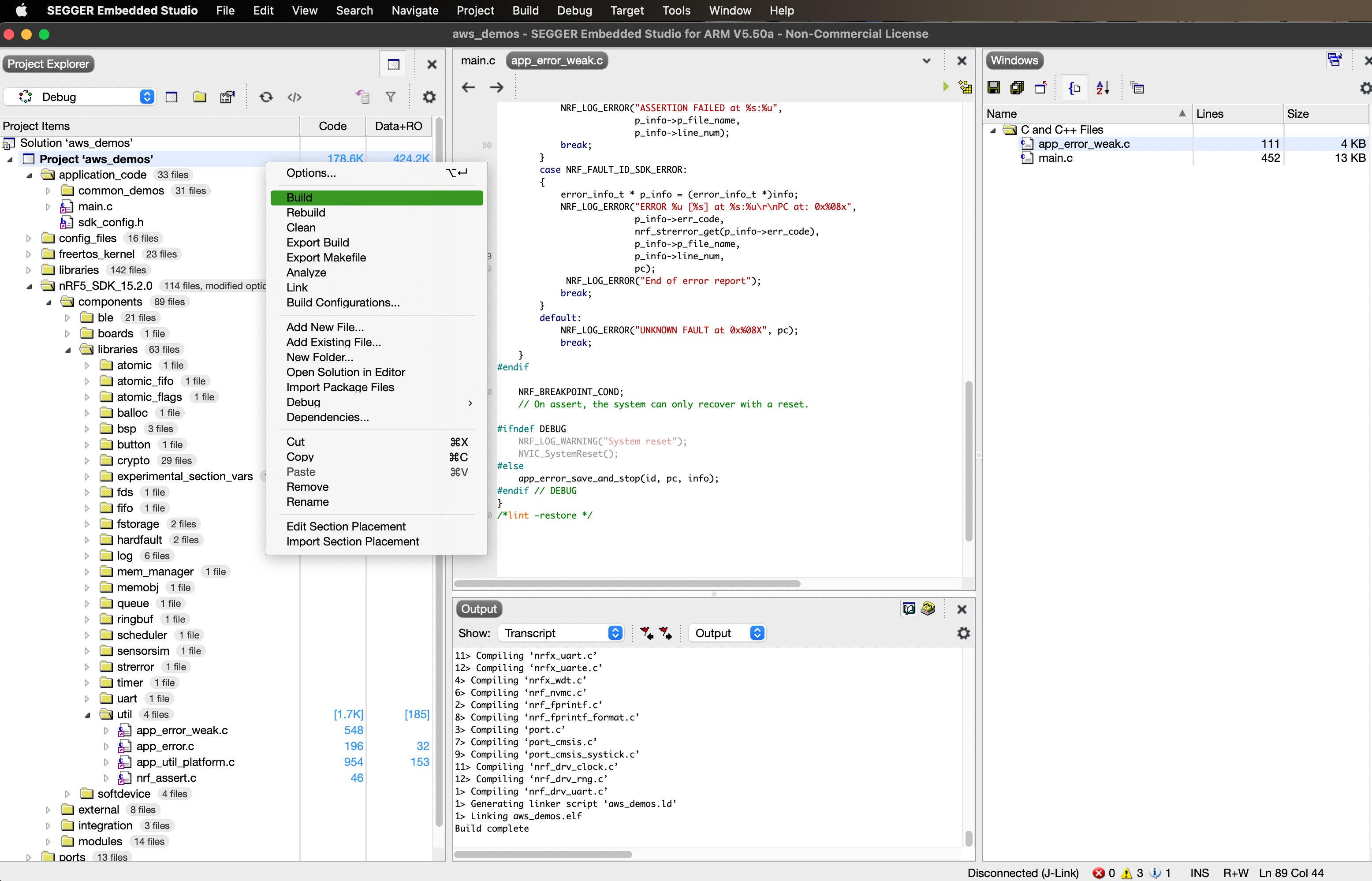Select app_error.c in the project tree
This screenshot has height=881, width=1372.
point(165,747)
